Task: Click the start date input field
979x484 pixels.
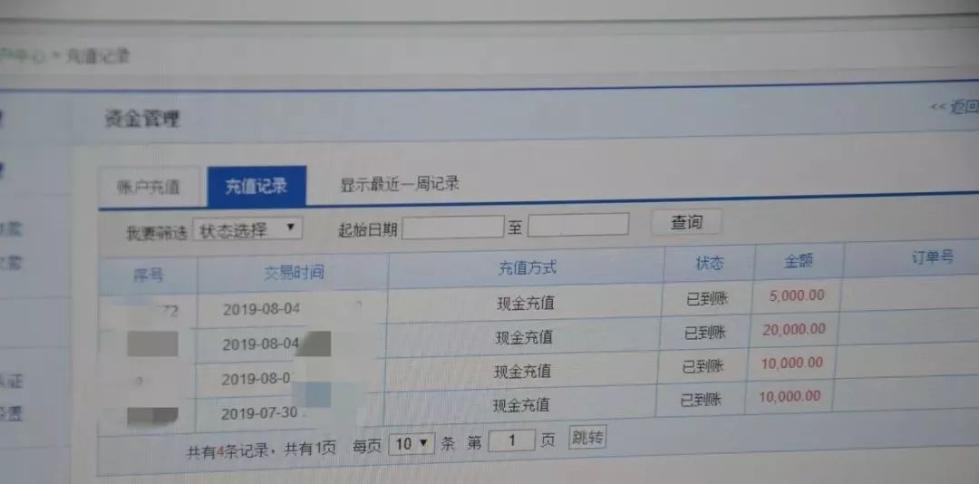Action: pyautogui.click(x=452, y=227)
